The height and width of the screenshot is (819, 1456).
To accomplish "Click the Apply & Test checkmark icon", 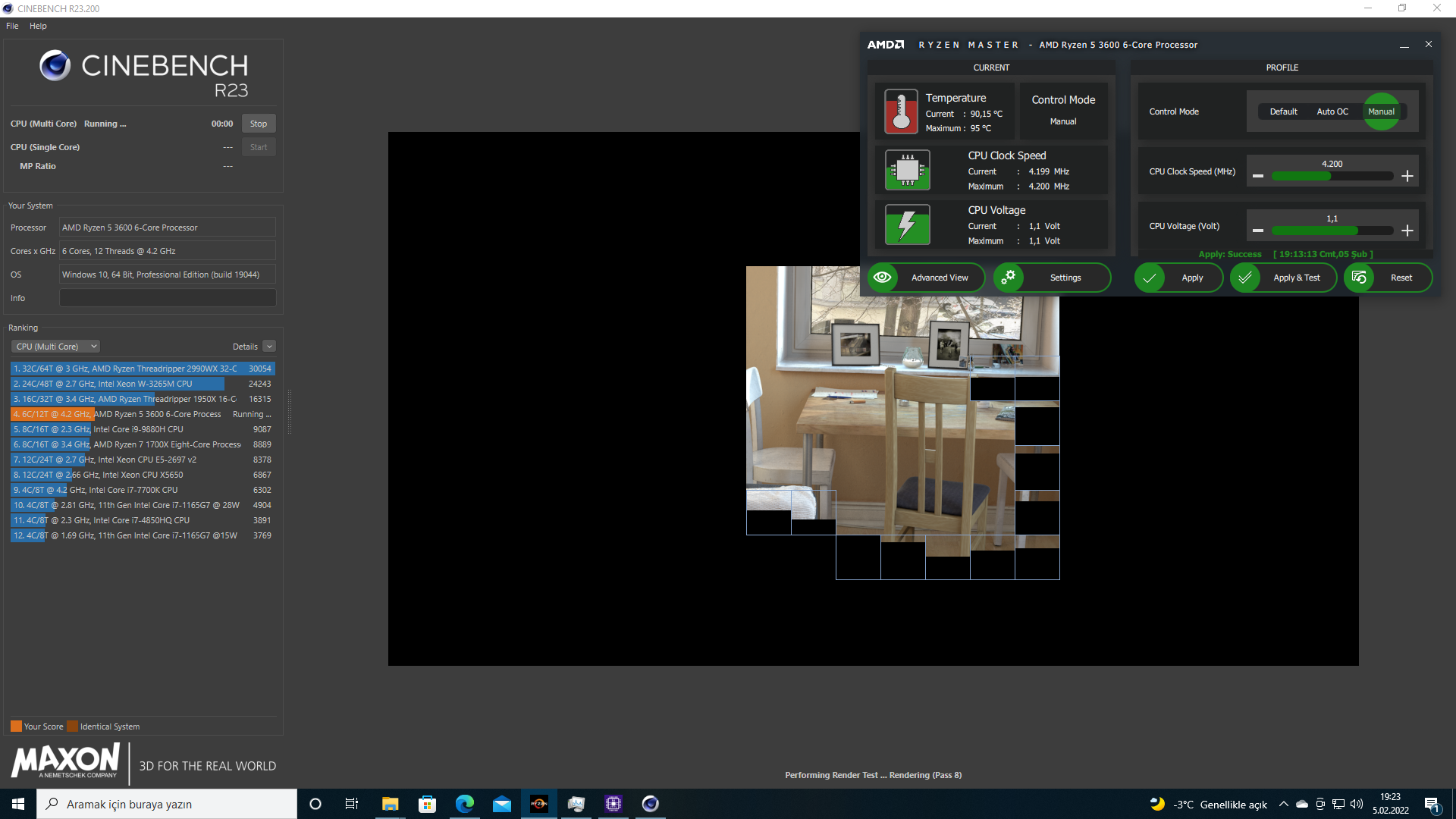I will [1245, 278].
